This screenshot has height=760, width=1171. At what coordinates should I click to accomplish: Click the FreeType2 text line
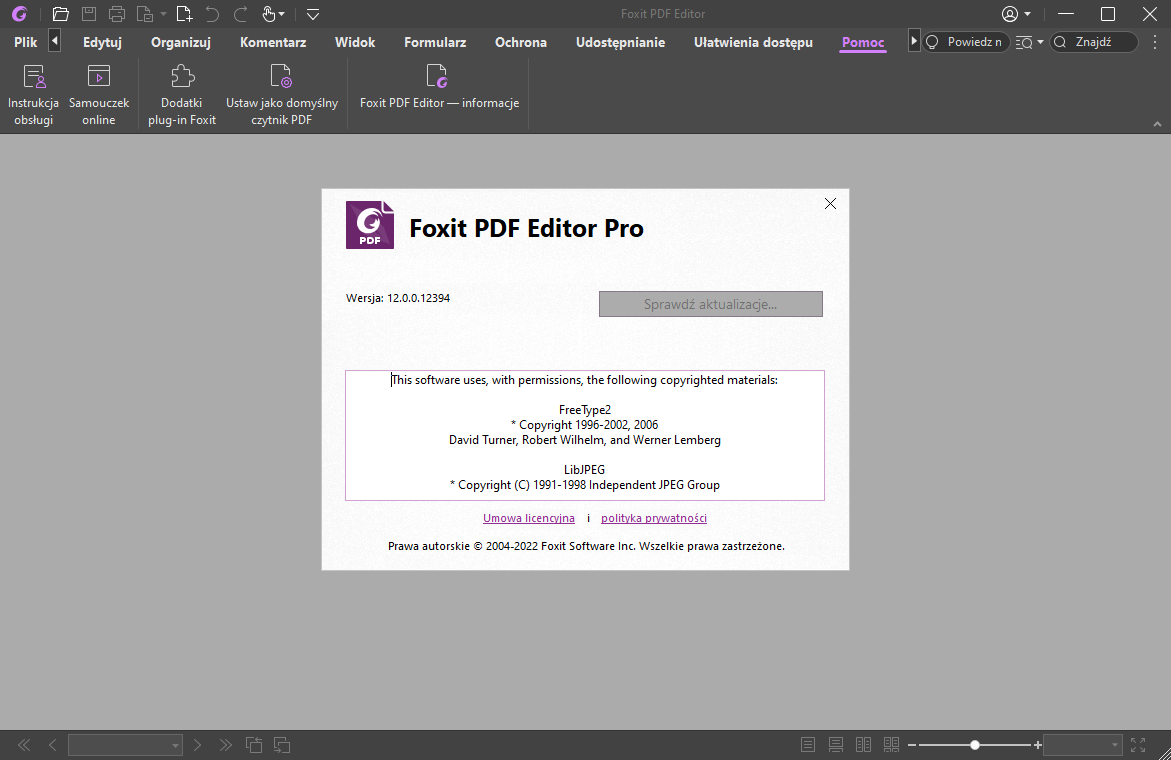[585, 410]
